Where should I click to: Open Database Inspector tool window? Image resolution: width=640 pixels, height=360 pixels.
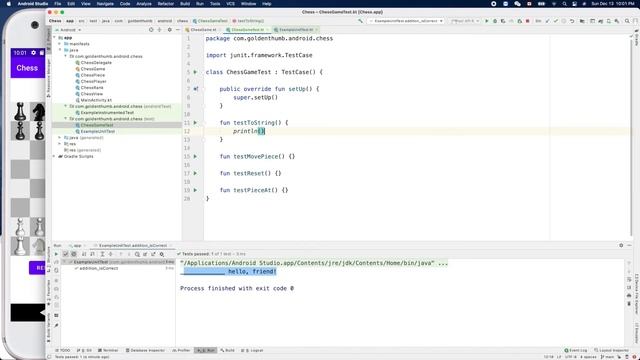coord(145,350)
